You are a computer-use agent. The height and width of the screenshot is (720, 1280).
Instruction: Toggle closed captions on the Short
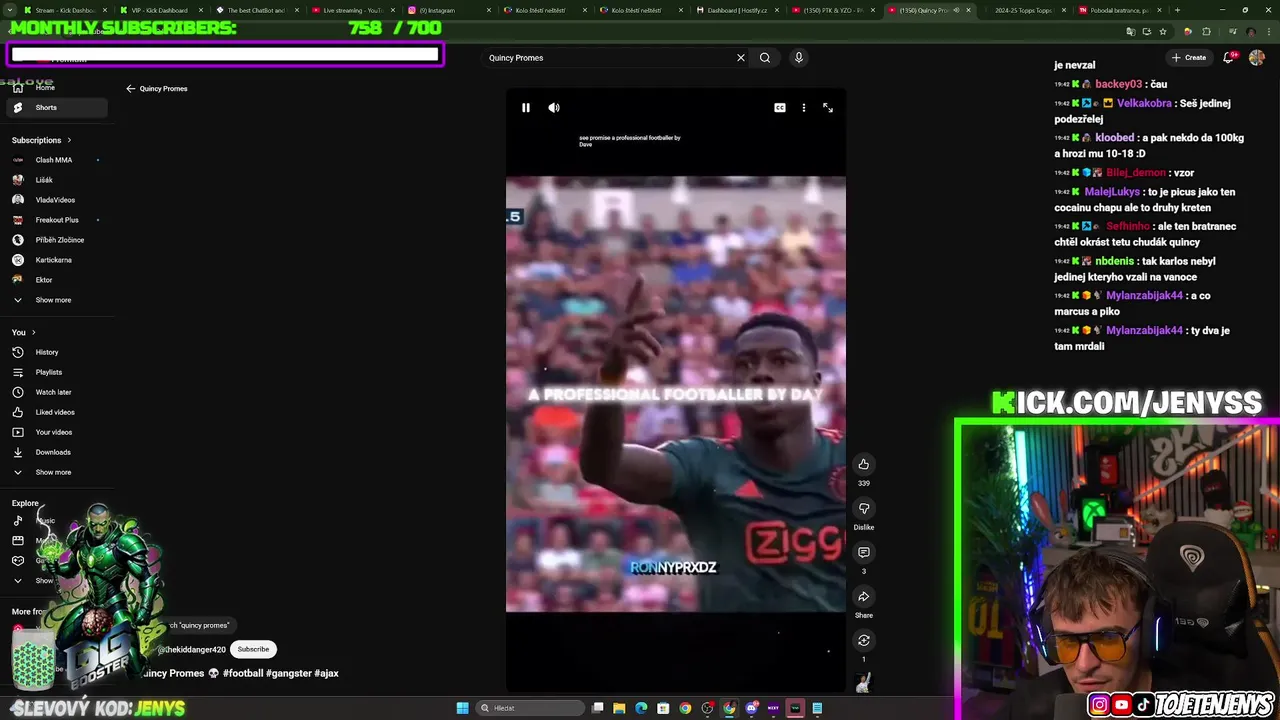(780, 108)
